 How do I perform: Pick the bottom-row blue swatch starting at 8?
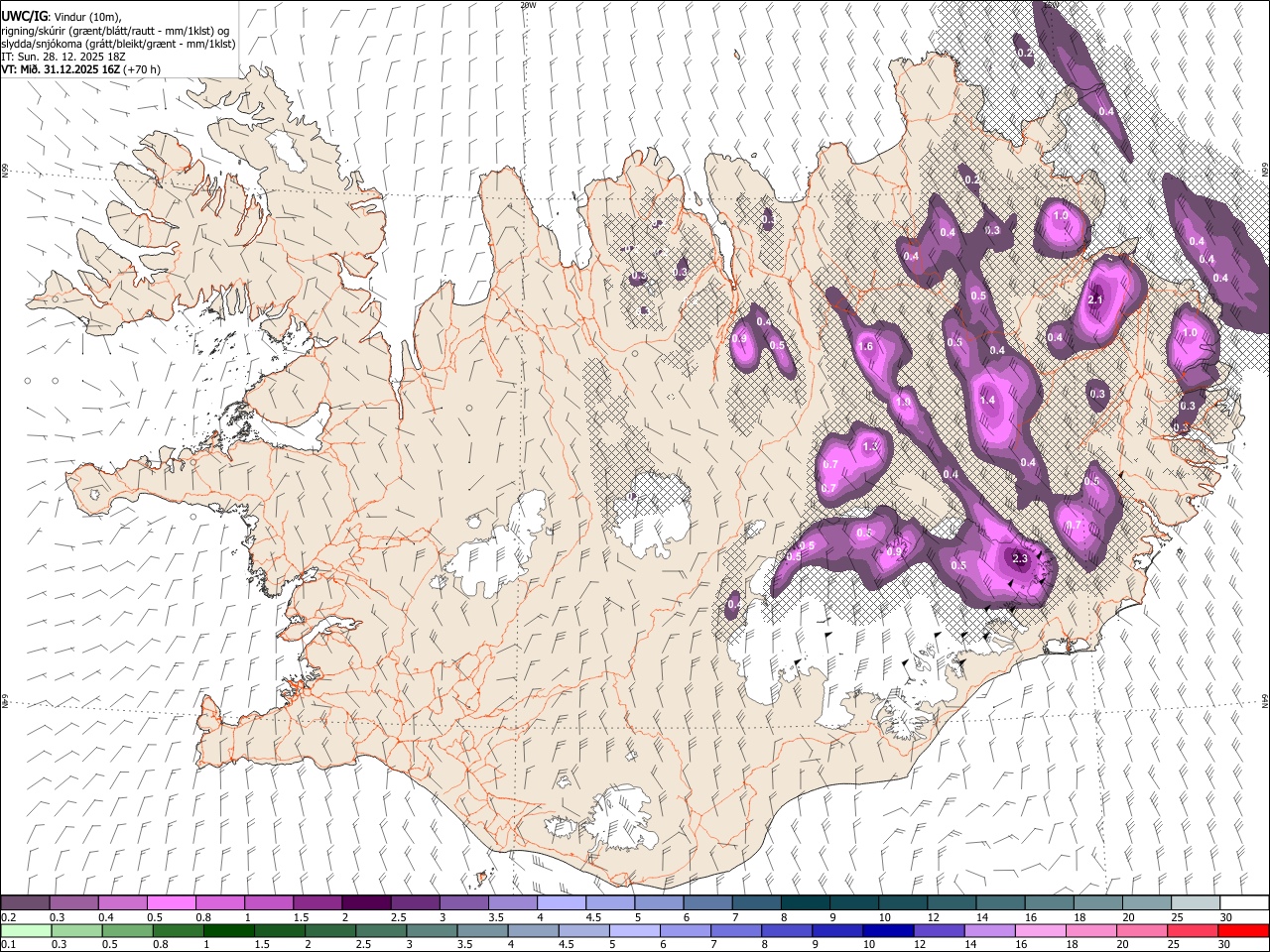pyautogui.click(x=787, y=930)
